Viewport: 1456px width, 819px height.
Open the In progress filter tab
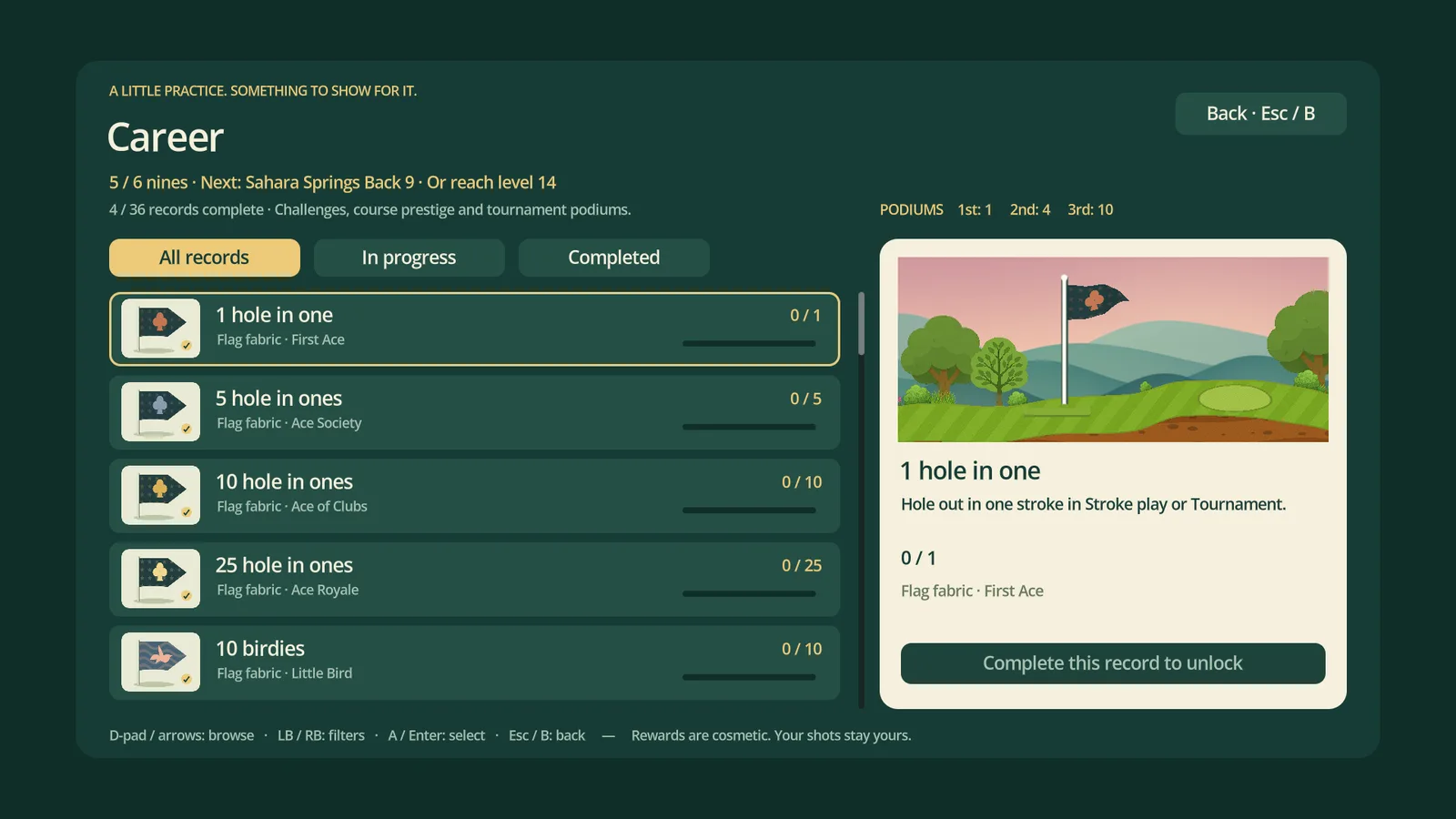coord(409,258)
